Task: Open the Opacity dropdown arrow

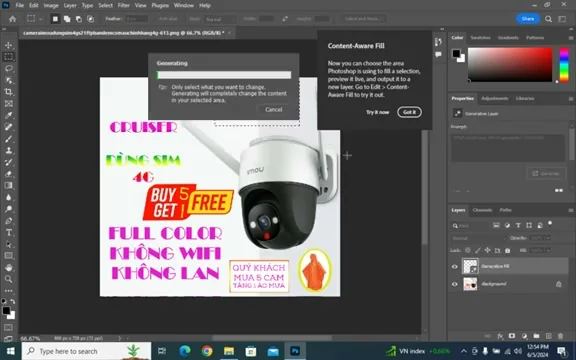Action: tap(548, 238)
